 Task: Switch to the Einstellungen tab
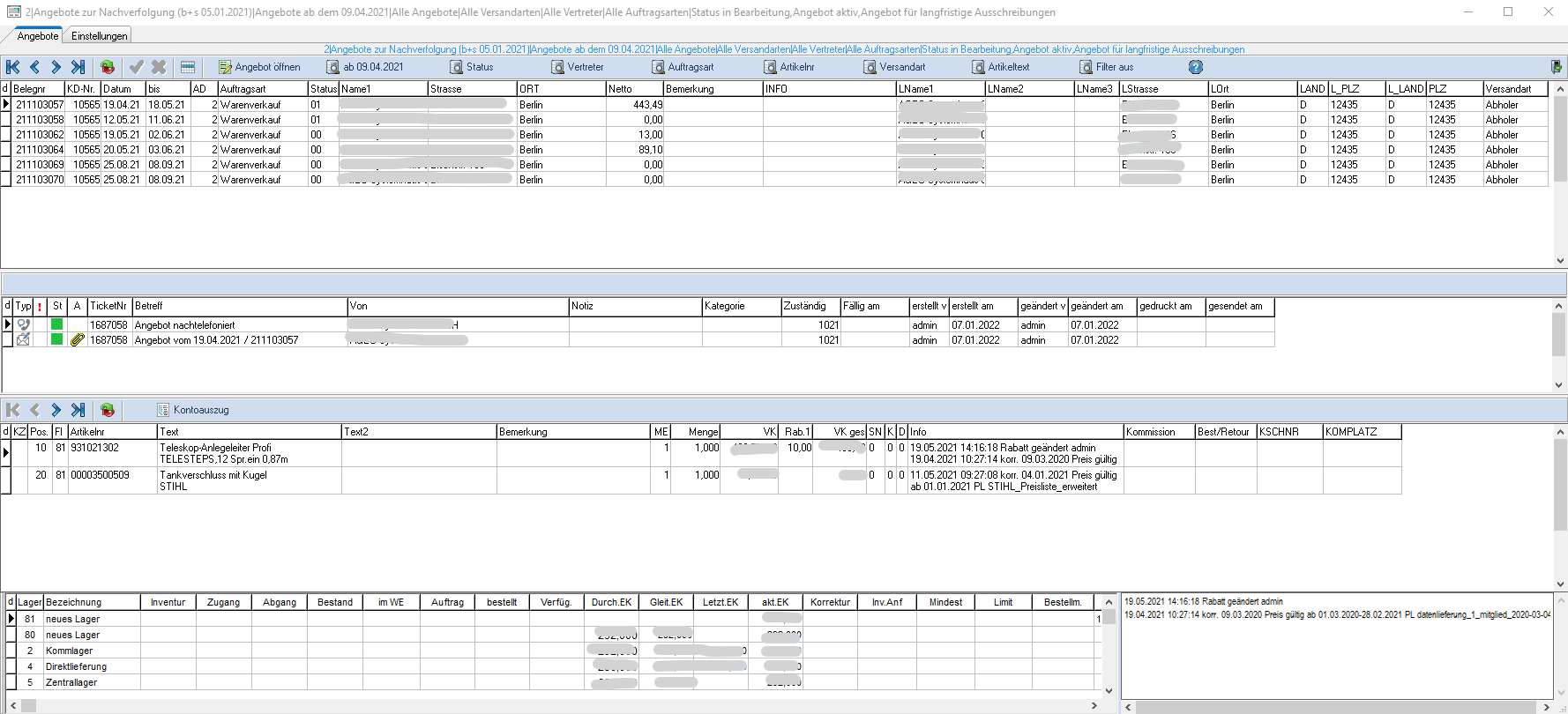coord(99,36)
